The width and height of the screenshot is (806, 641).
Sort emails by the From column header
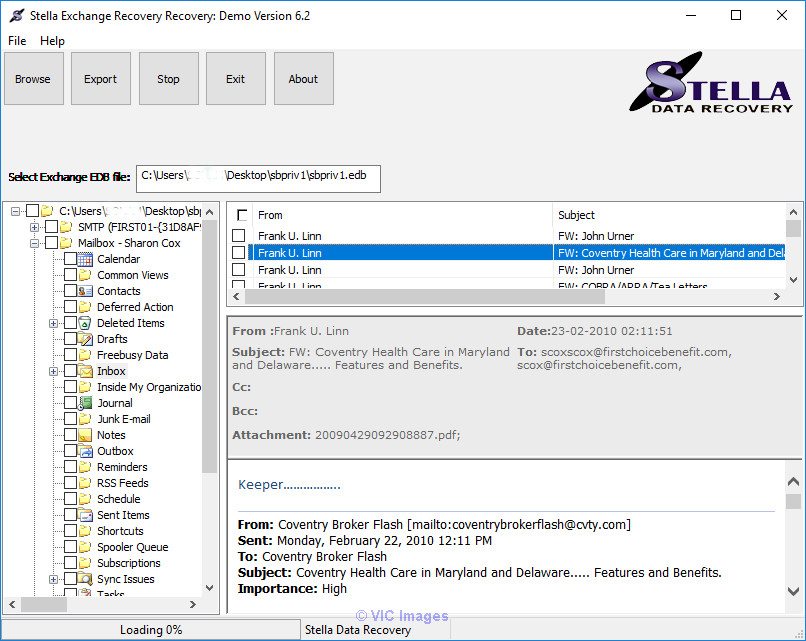402,215
